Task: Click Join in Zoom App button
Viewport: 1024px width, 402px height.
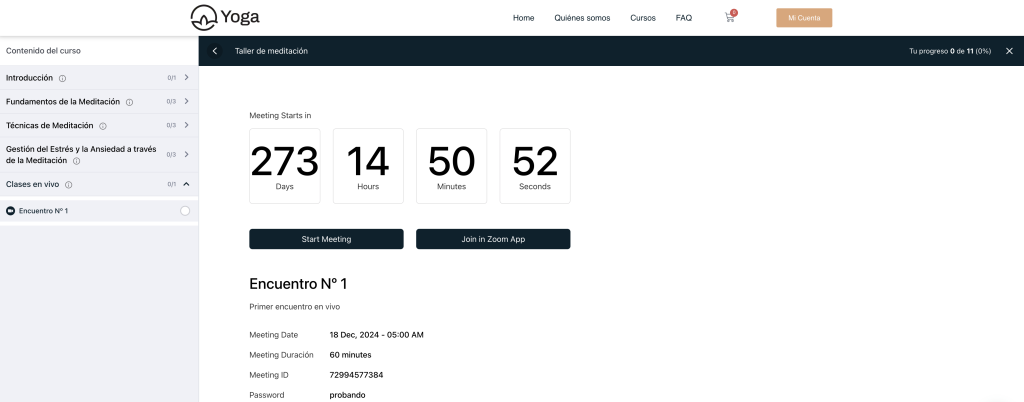Action: click(493, 239)
